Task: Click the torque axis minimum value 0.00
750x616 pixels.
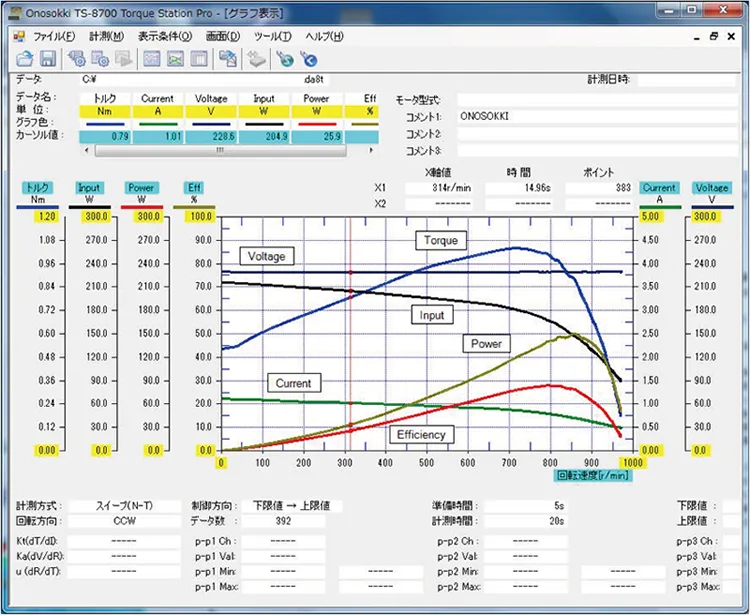Action: [47, 451]
